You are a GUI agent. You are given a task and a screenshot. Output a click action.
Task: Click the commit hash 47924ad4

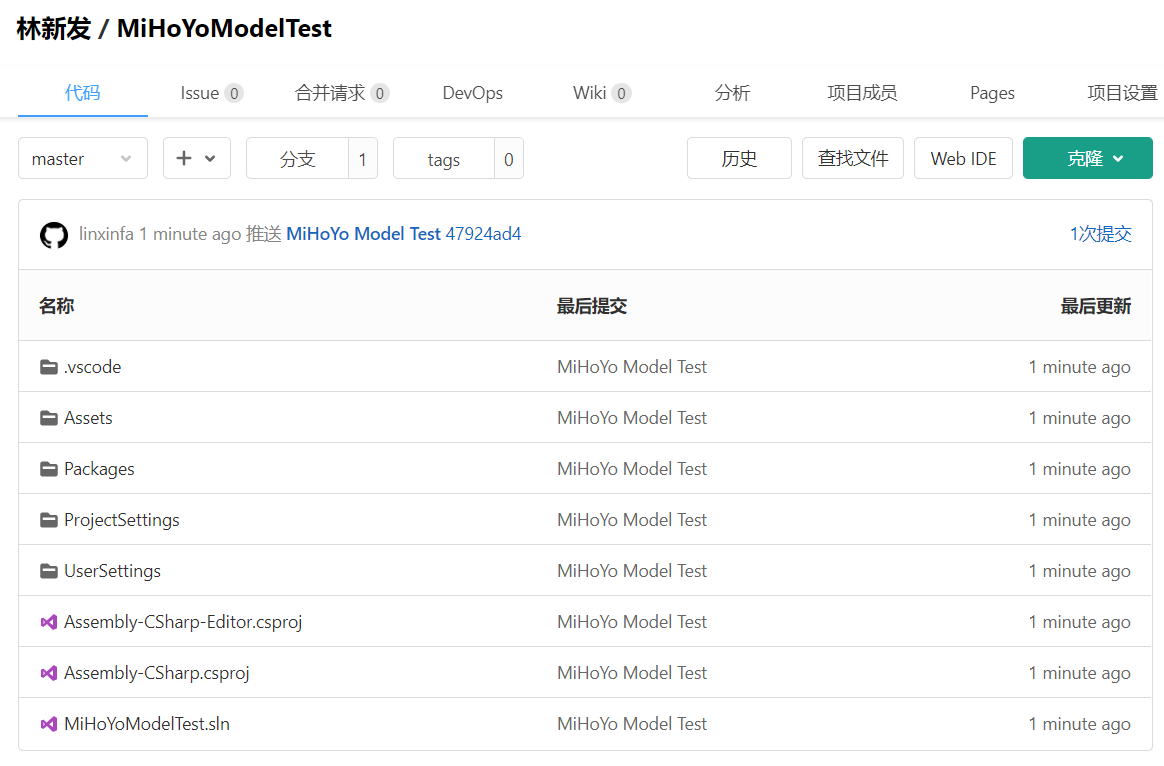pyautogui.click(x=483, y=234)
